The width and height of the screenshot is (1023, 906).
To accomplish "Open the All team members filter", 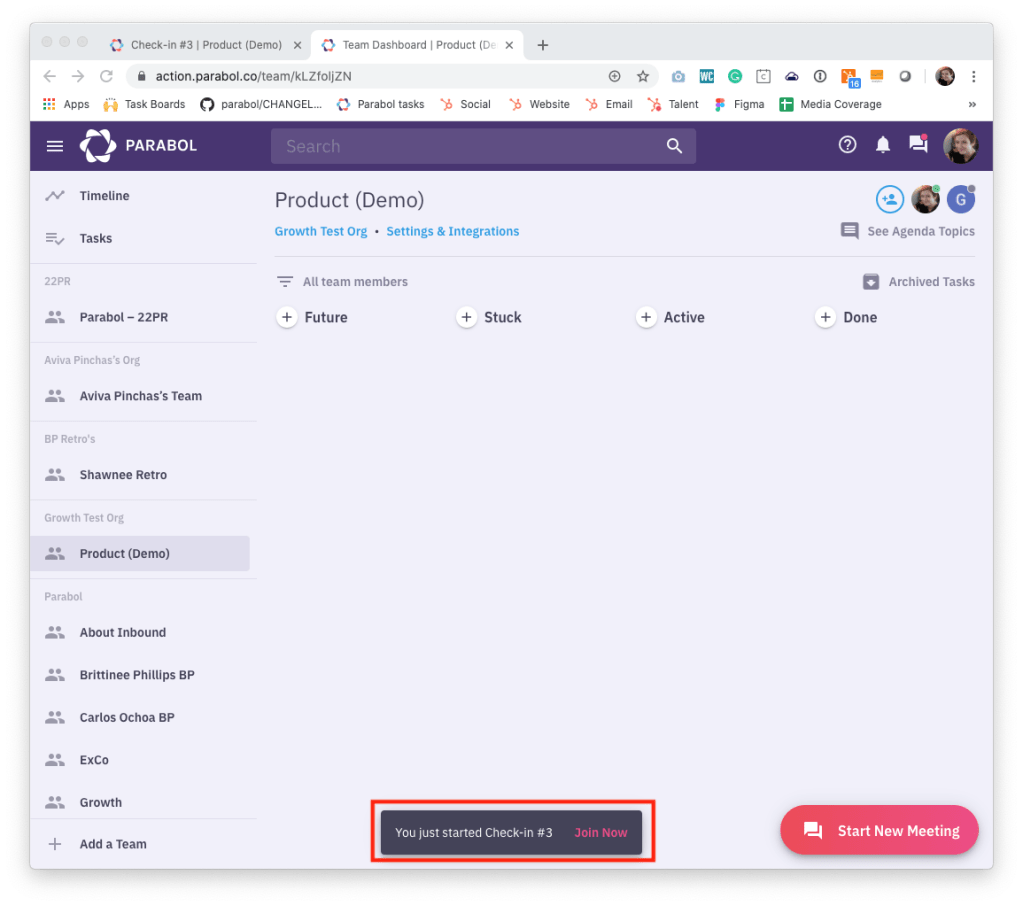I will pyautogui.click(x=355, y=282).
